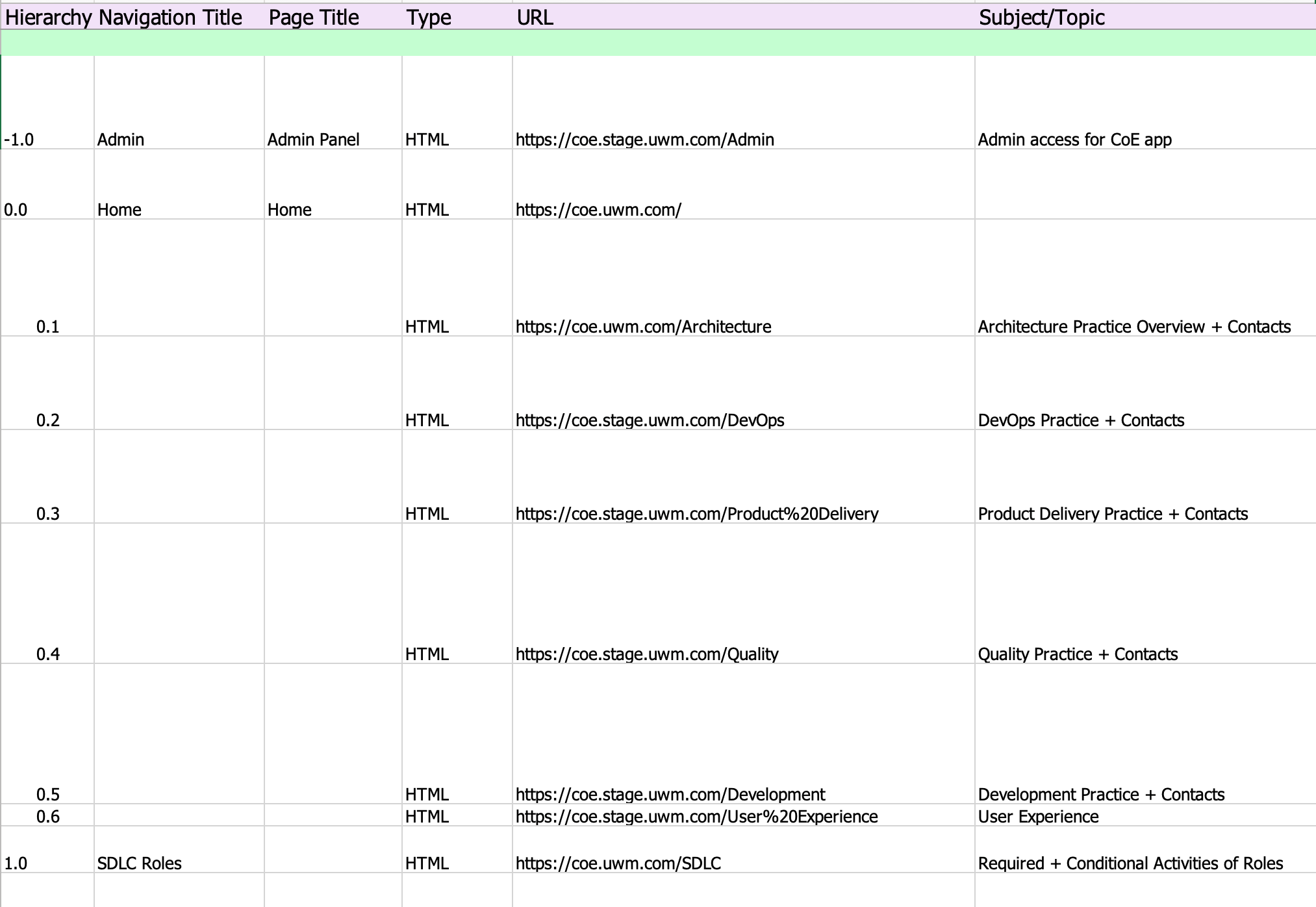1316x907 pixels.
Task: Open the User%20Experience URL
Action: [x=696, y=817]
